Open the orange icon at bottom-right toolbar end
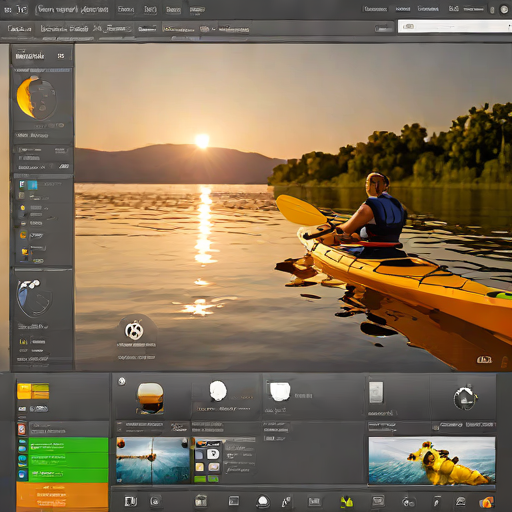 click(486, 502)
